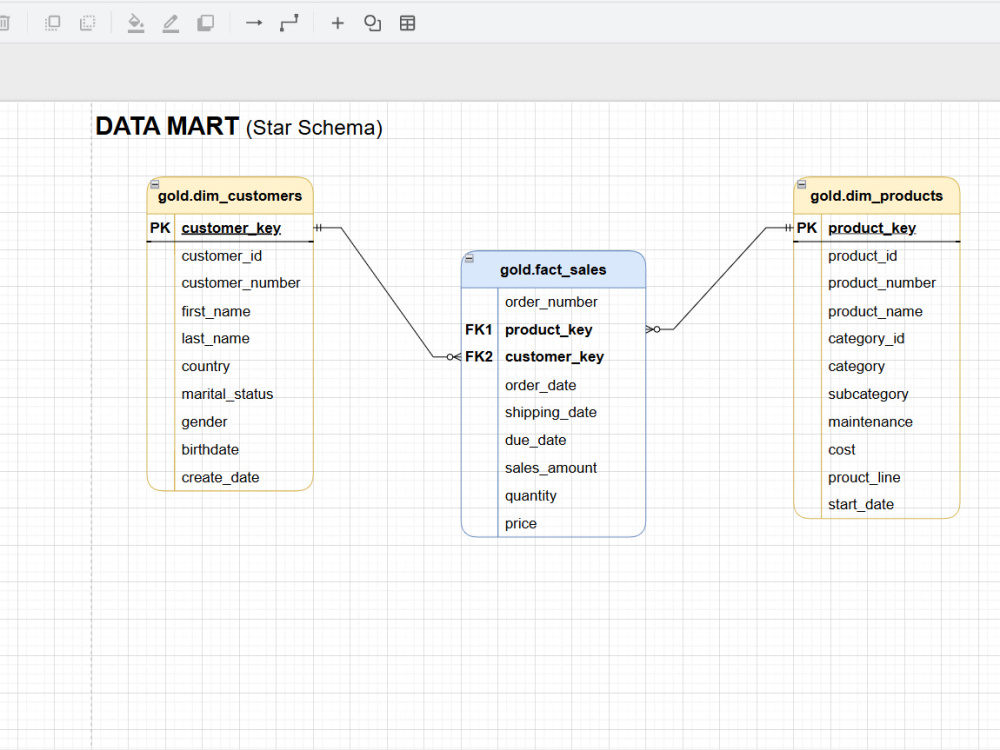Click the To Front toolbar icon

click(52, 24)
